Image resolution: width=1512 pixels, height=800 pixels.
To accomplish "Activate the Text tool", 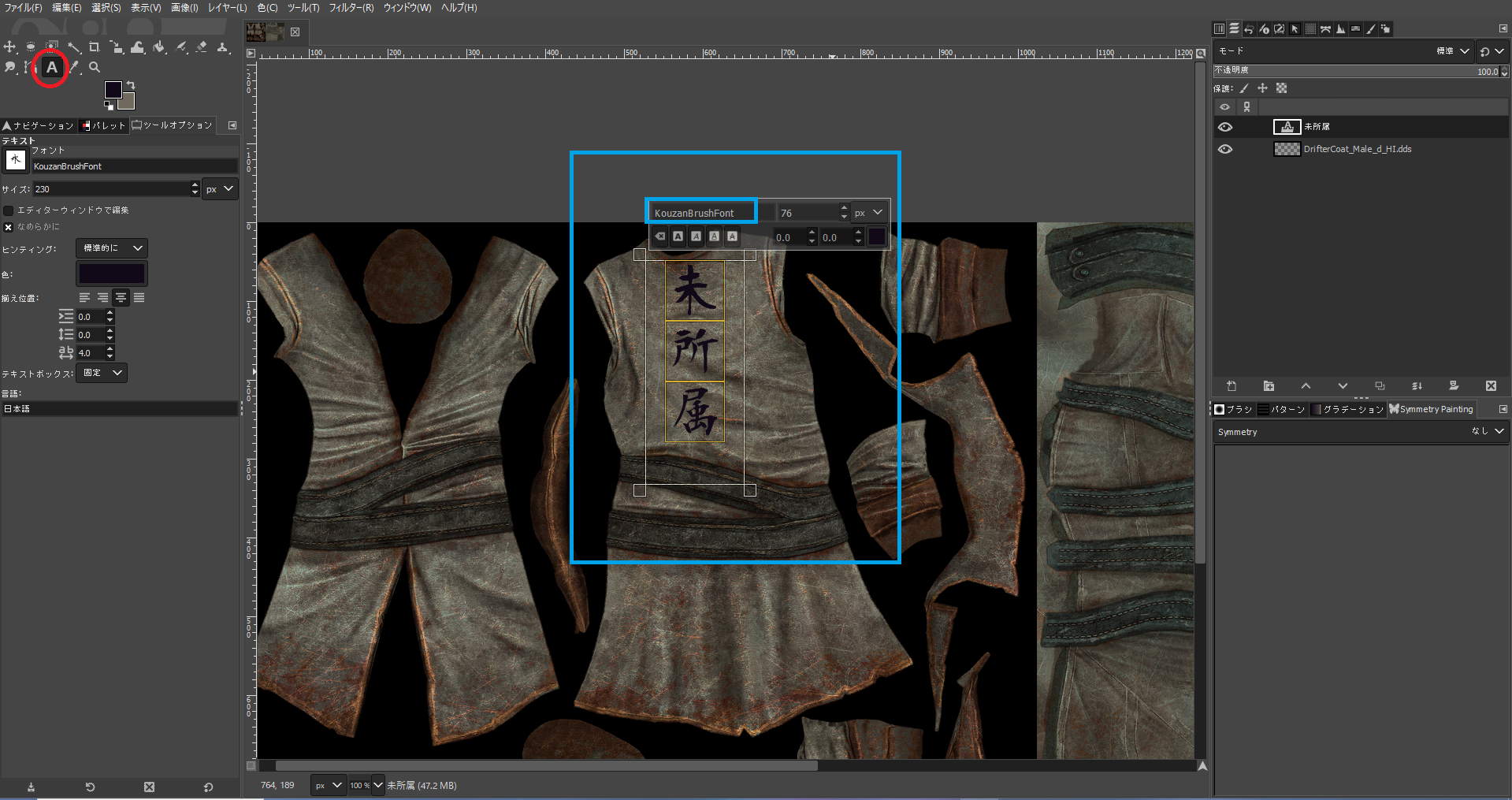I will point(52,68).
